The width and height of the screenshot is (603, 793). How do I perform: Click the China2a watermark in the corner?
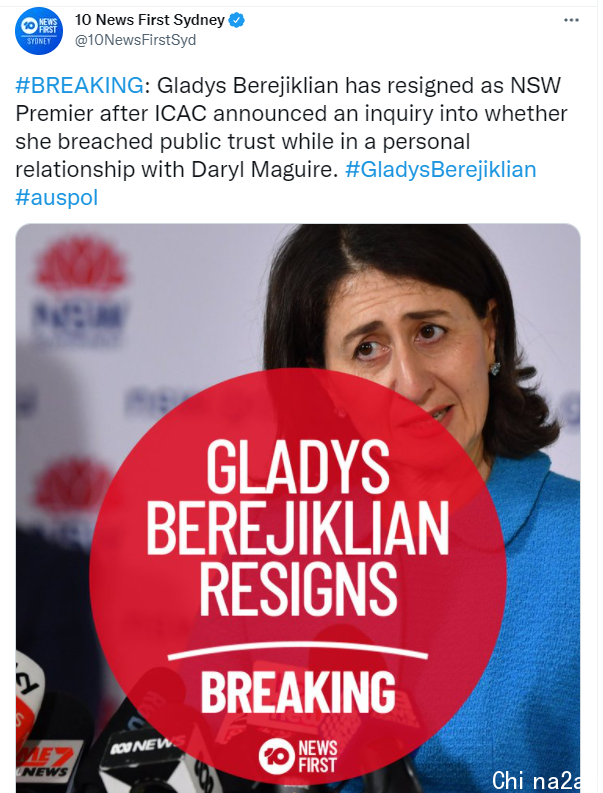(x=535, y=780)
